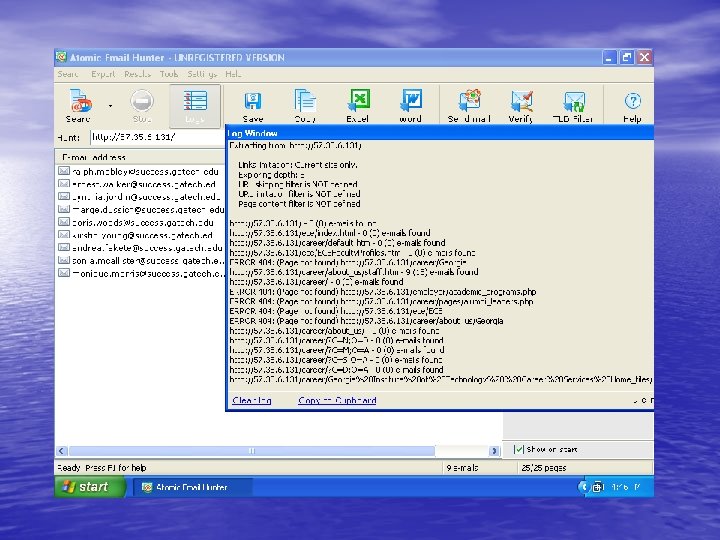Select the ralph.mobley@success.gatech.edu row
The image size is (720, 540).
point(140,171)
